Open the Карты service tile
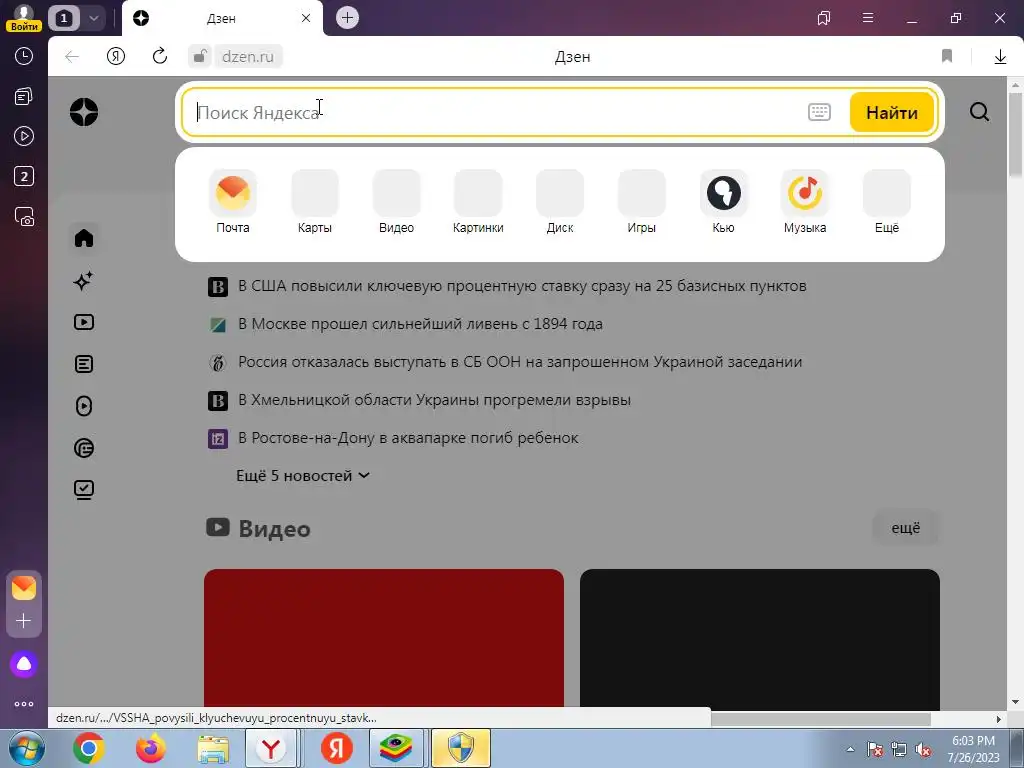Viewport: 1024px width, 768px height. pyautogui.click(x=315, y=193)
